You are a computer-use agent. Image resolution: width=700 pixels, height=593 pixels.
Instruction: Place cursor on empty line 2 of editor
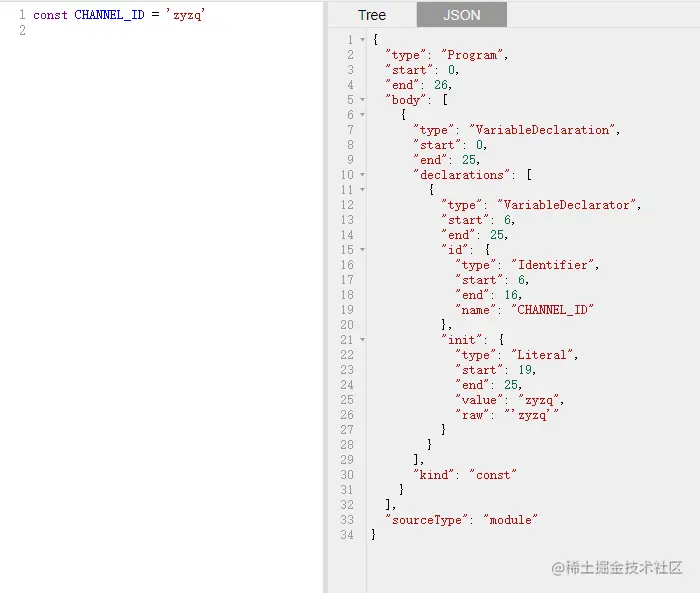coord(174,30)
